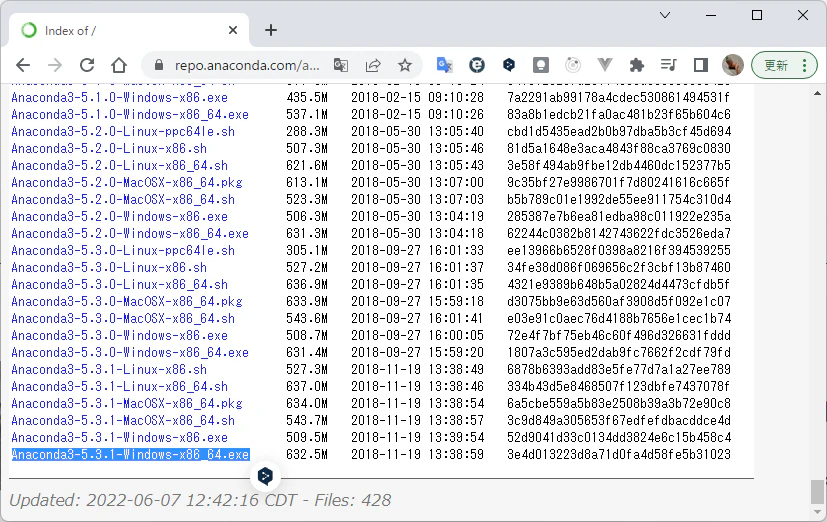This screenshot has height=522, width=827.
Task: Close the 'Index of /' tab
Action: pyautogui.click(x=233, y=31)
